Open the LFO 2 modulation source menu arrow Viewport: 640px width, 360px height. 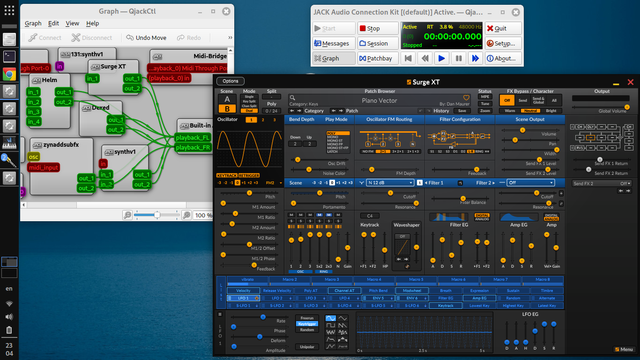click(290, 298)
